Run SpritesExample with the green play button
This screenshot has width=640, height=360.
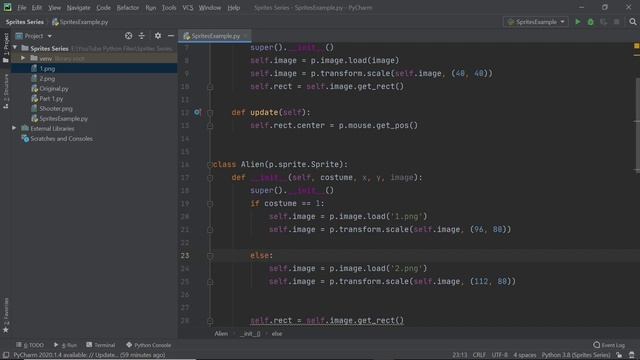click(x=578, y=22)
